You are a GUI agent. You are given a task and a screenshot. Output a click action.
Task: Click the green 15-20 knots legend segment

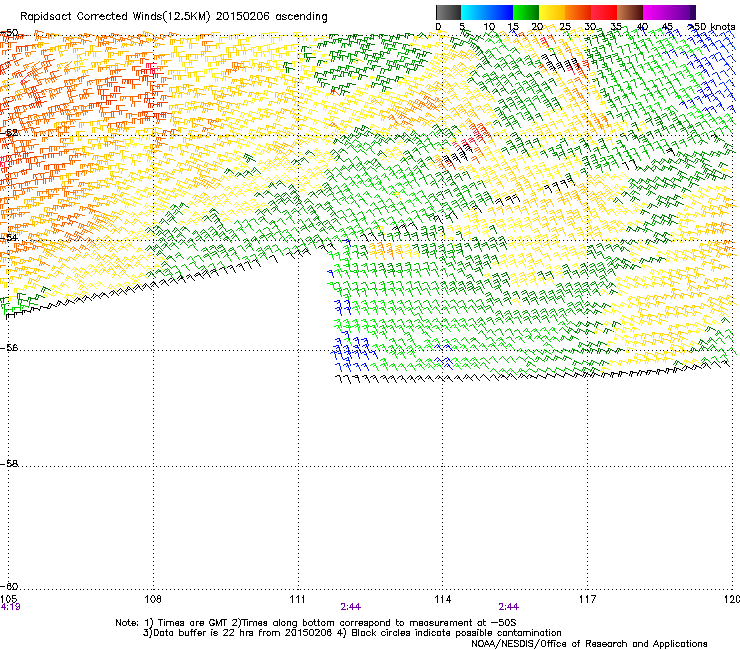526,12
